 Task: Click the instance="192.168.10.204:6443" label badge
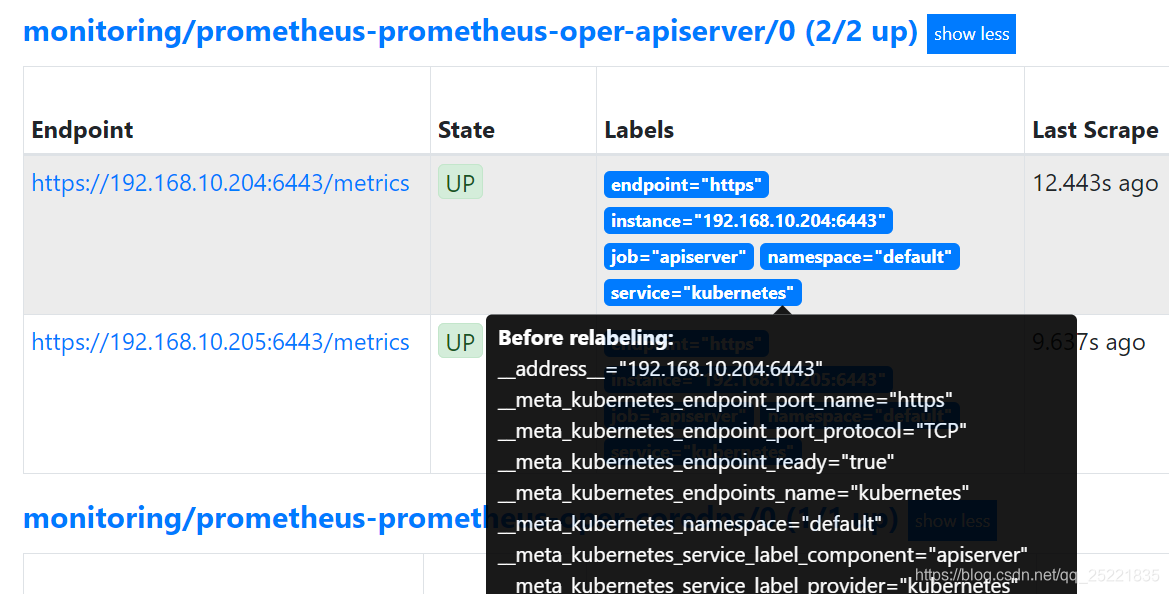pyautogui.click(x=748, y=220)
